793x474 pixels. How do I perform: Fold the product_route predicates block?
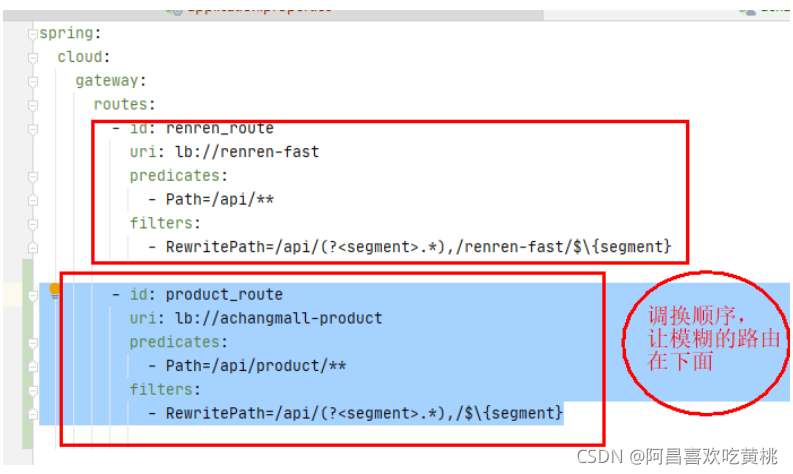tap(33, 343)
